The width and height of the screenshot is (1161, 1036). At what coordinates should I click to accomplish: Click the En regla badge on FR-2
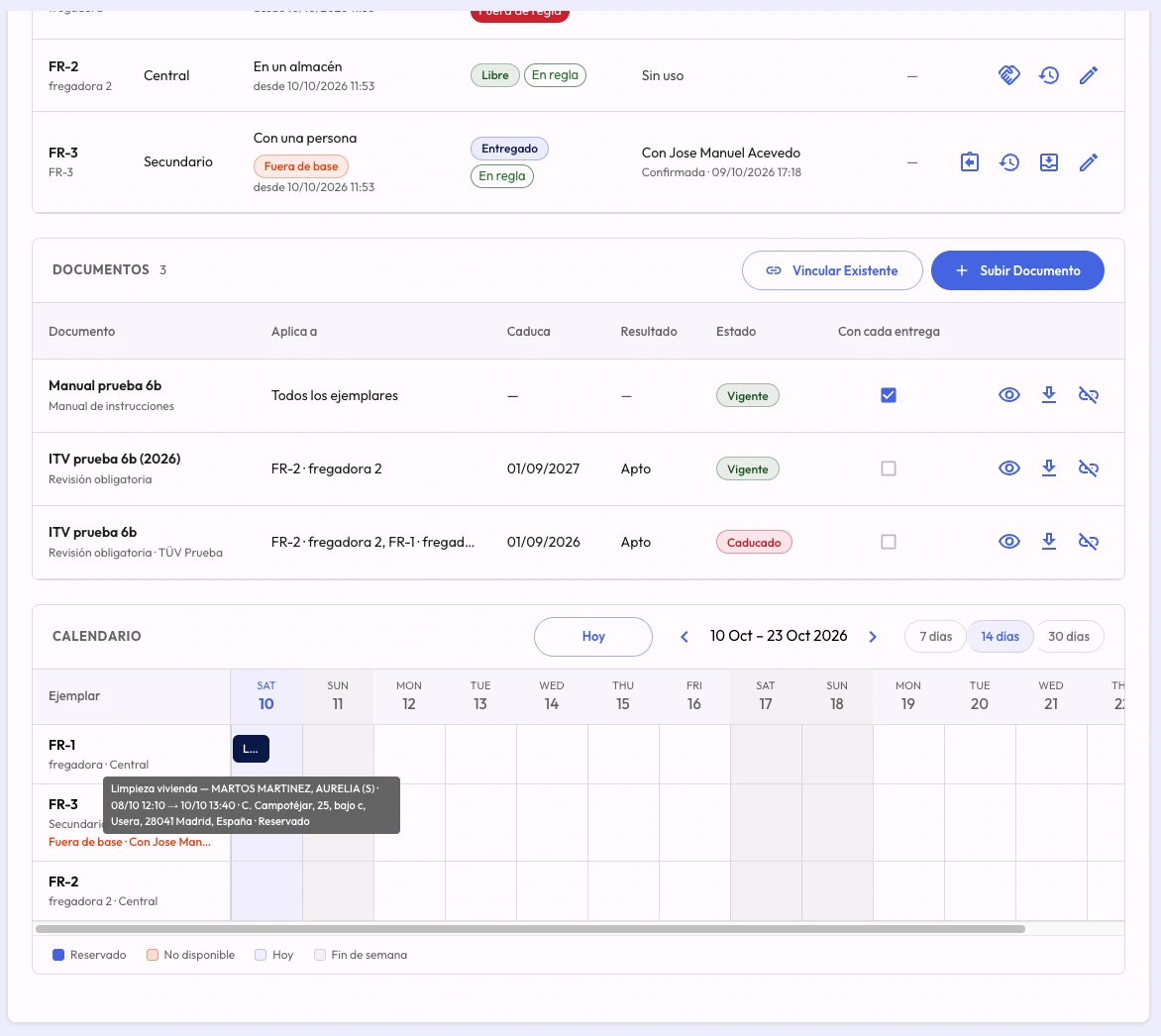[555, 75]
